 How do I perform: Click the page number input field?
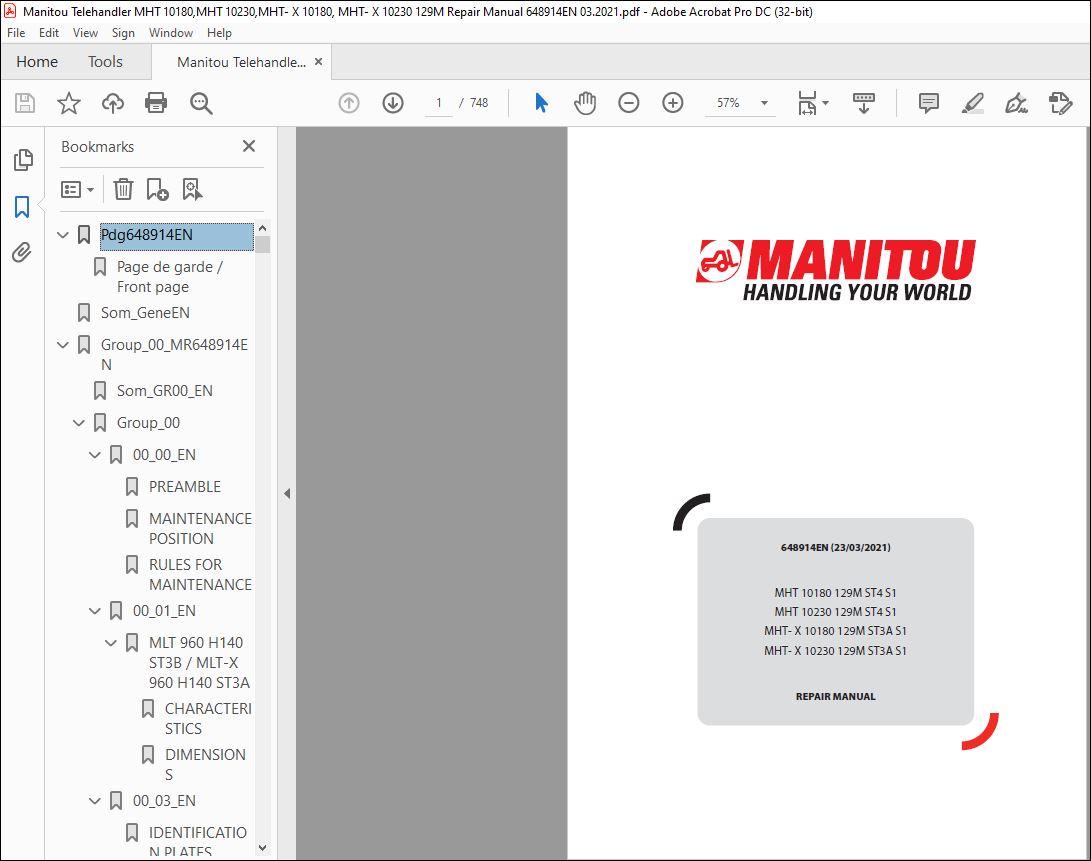pos(439,103)
